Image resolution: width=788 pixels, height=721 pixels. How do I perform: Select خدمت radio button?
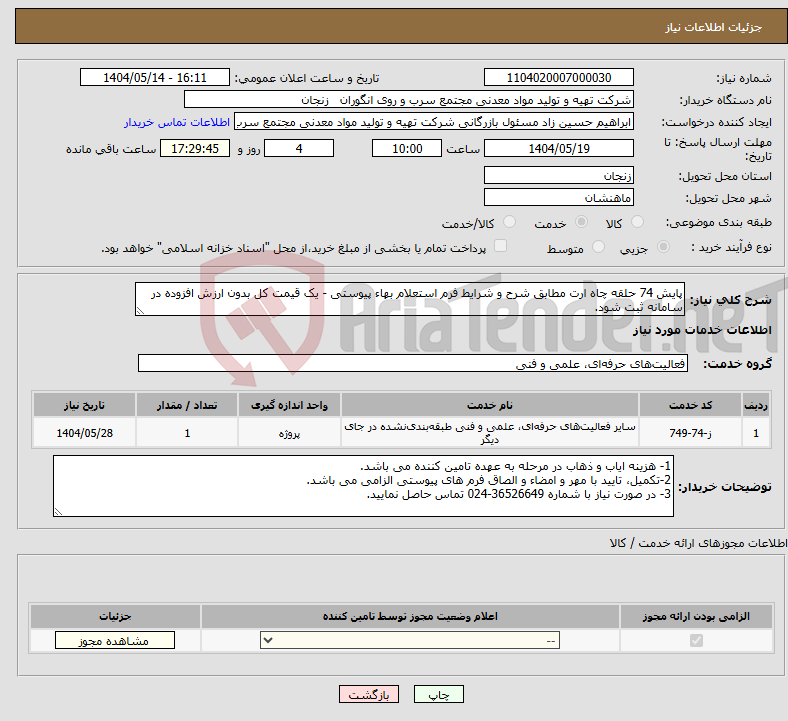pyautogui.click(x=581, y=222)
